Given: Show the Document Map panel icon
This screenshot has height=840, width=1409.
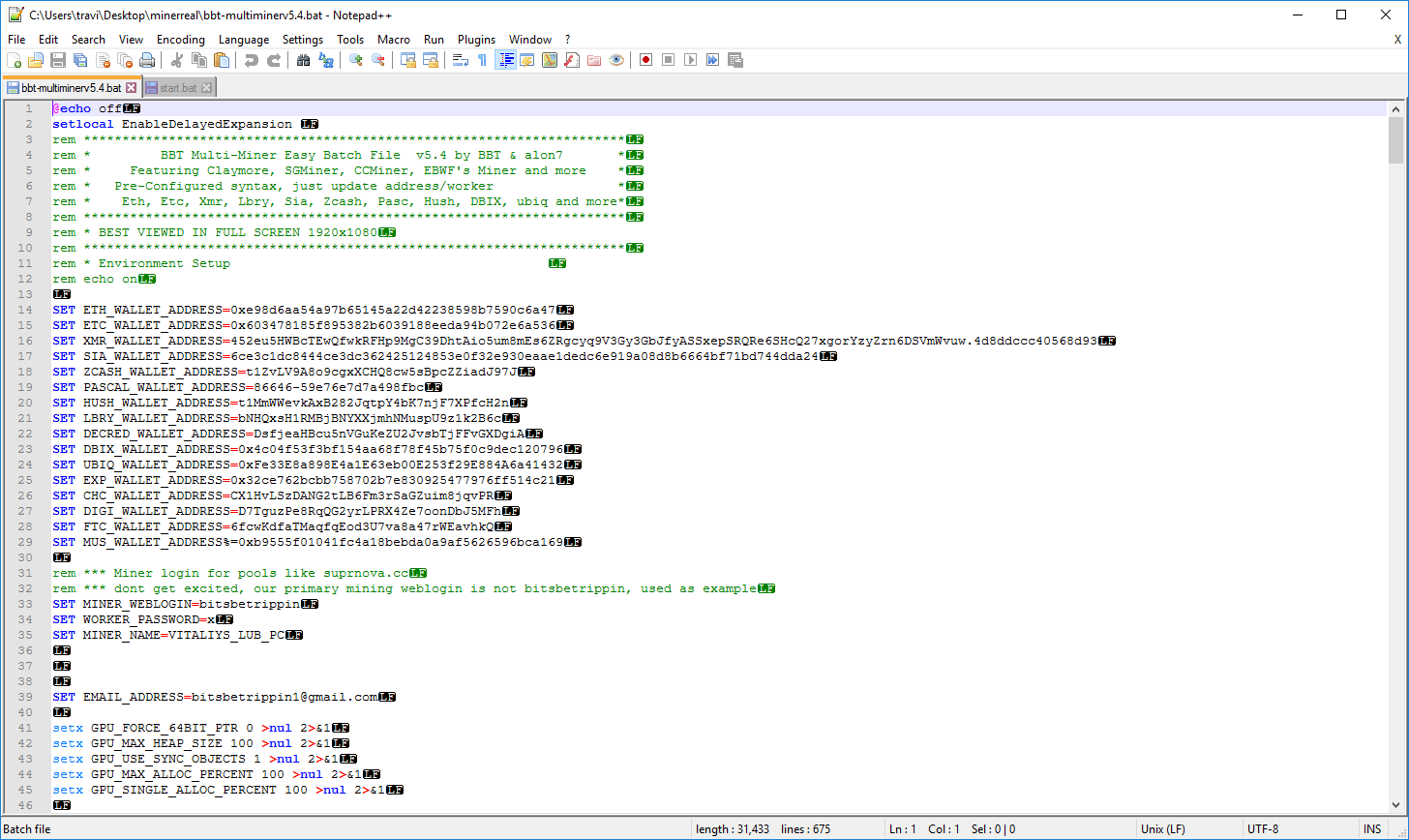Looking at the screenshot, I should click(x=549, y=60).
